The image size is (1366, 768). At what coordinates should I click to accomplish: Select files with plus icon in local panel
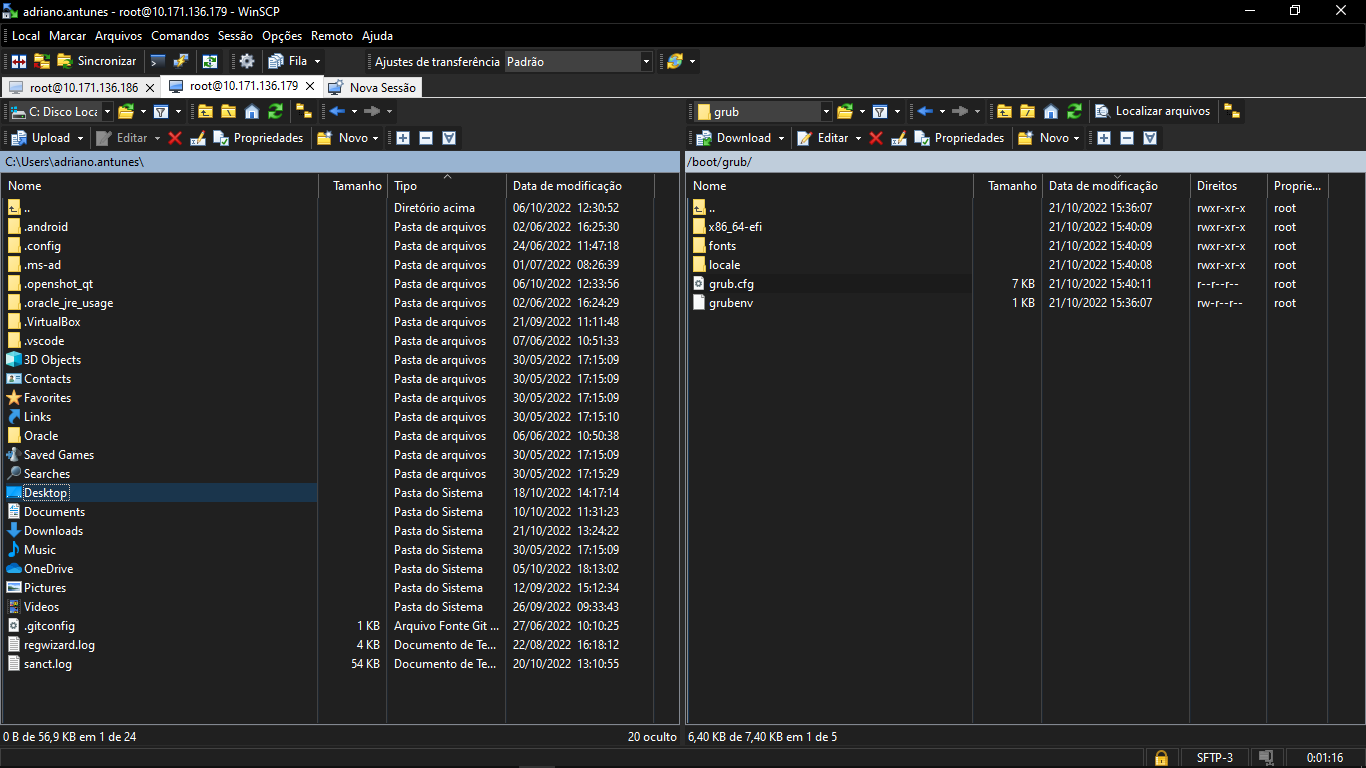403,138
